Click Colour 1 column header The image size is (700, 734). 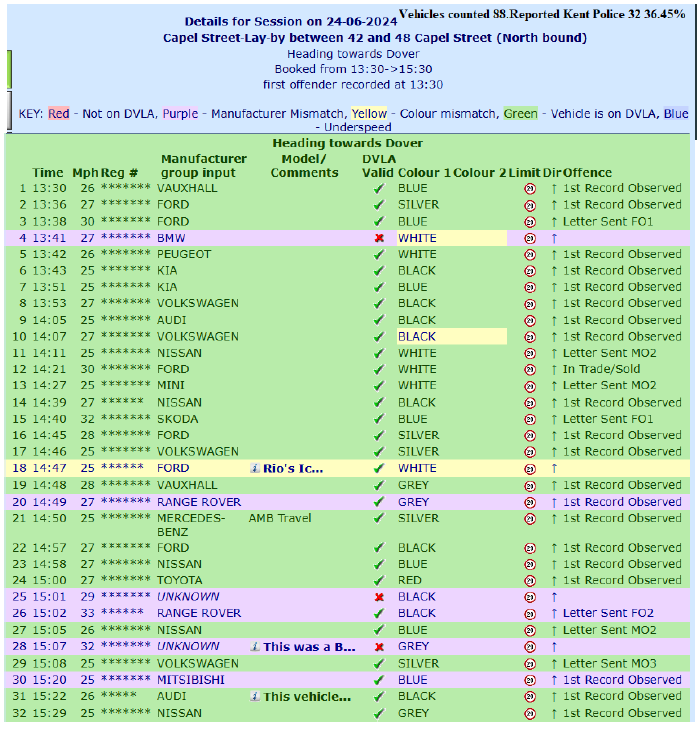(425, 173)
